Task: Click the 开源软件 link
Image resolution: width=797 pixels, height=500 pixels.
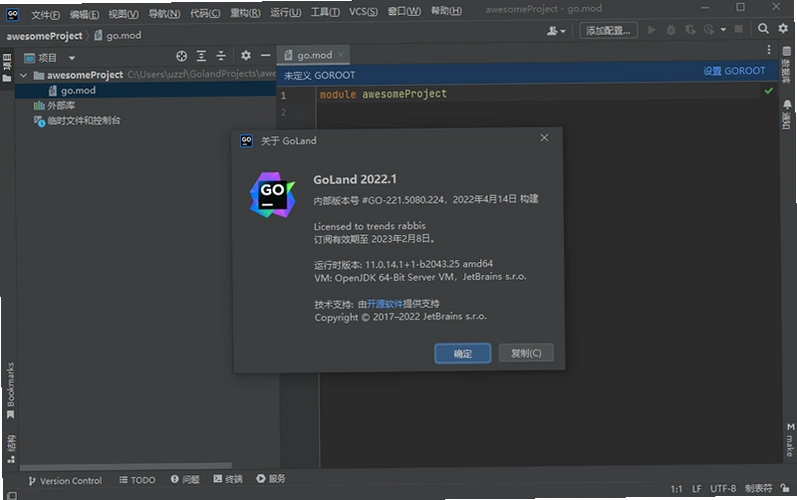Action: click(x=384, y=304)
